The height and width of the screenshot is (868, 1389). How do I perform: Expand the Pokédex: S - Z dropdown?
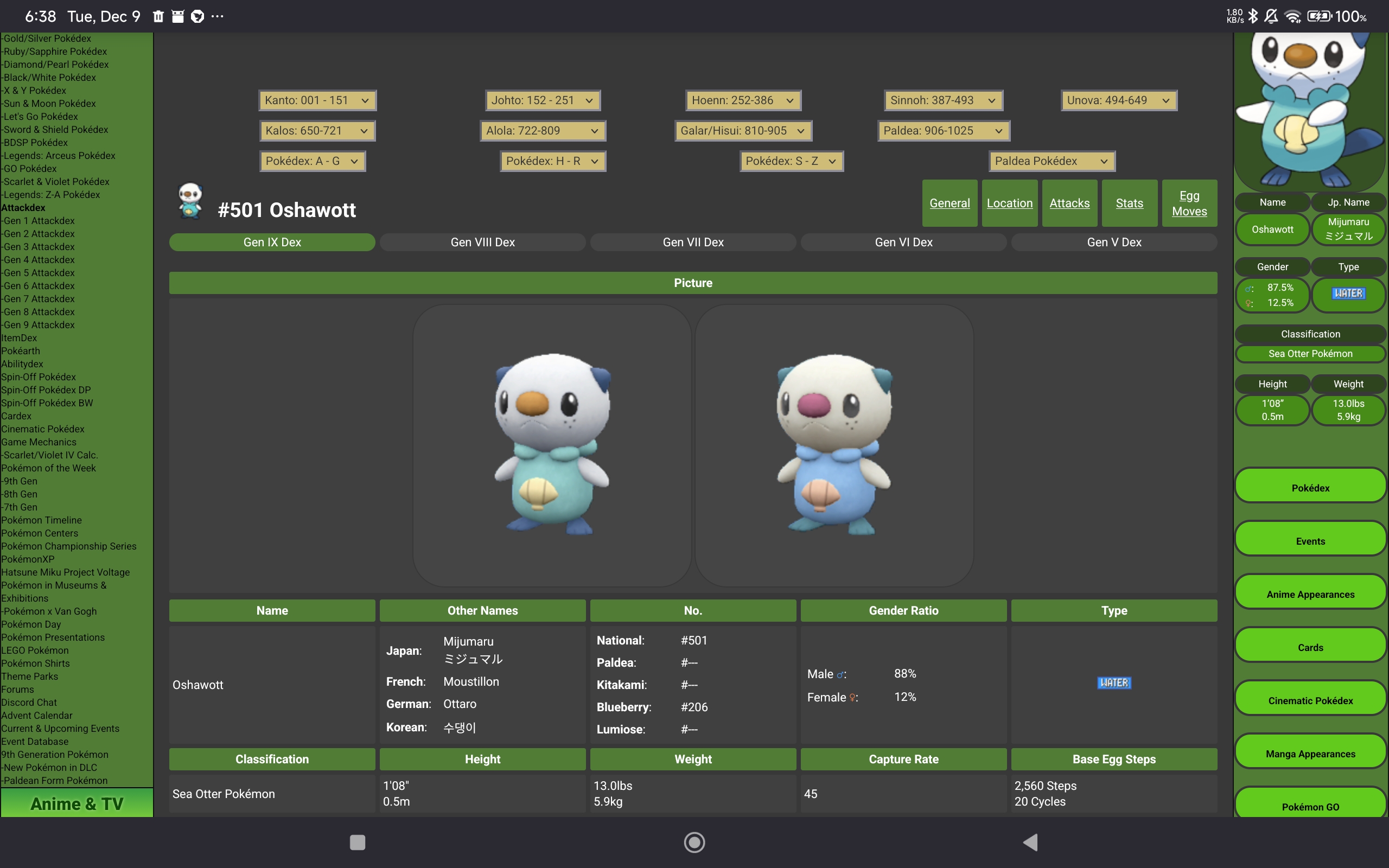point(791,161)
